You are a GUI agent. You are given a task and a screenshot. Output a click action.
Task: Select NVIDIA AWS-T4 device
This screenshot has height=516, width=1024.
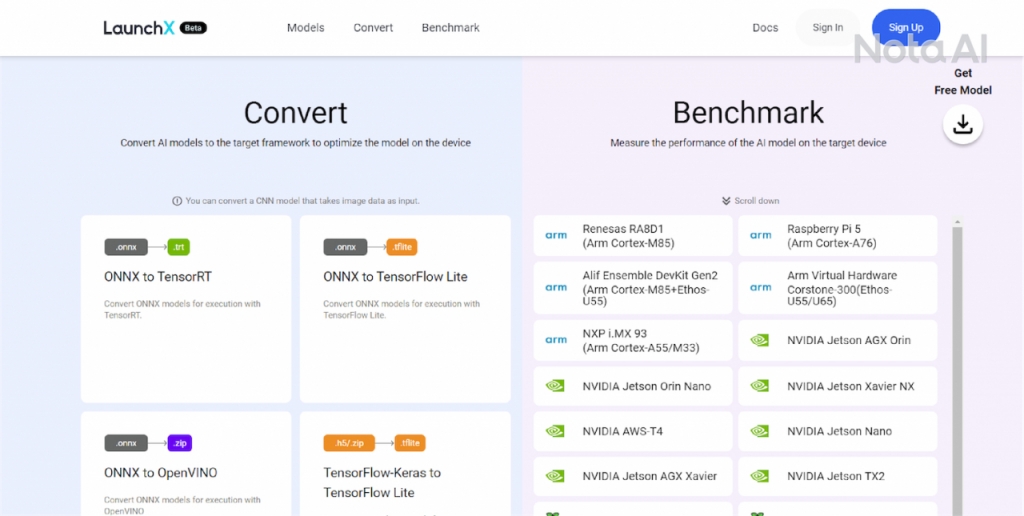click(633, 431)
